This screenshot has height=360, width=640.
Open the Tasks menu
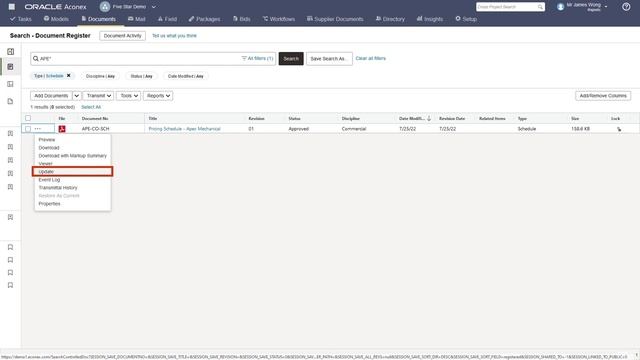(20, 19)
